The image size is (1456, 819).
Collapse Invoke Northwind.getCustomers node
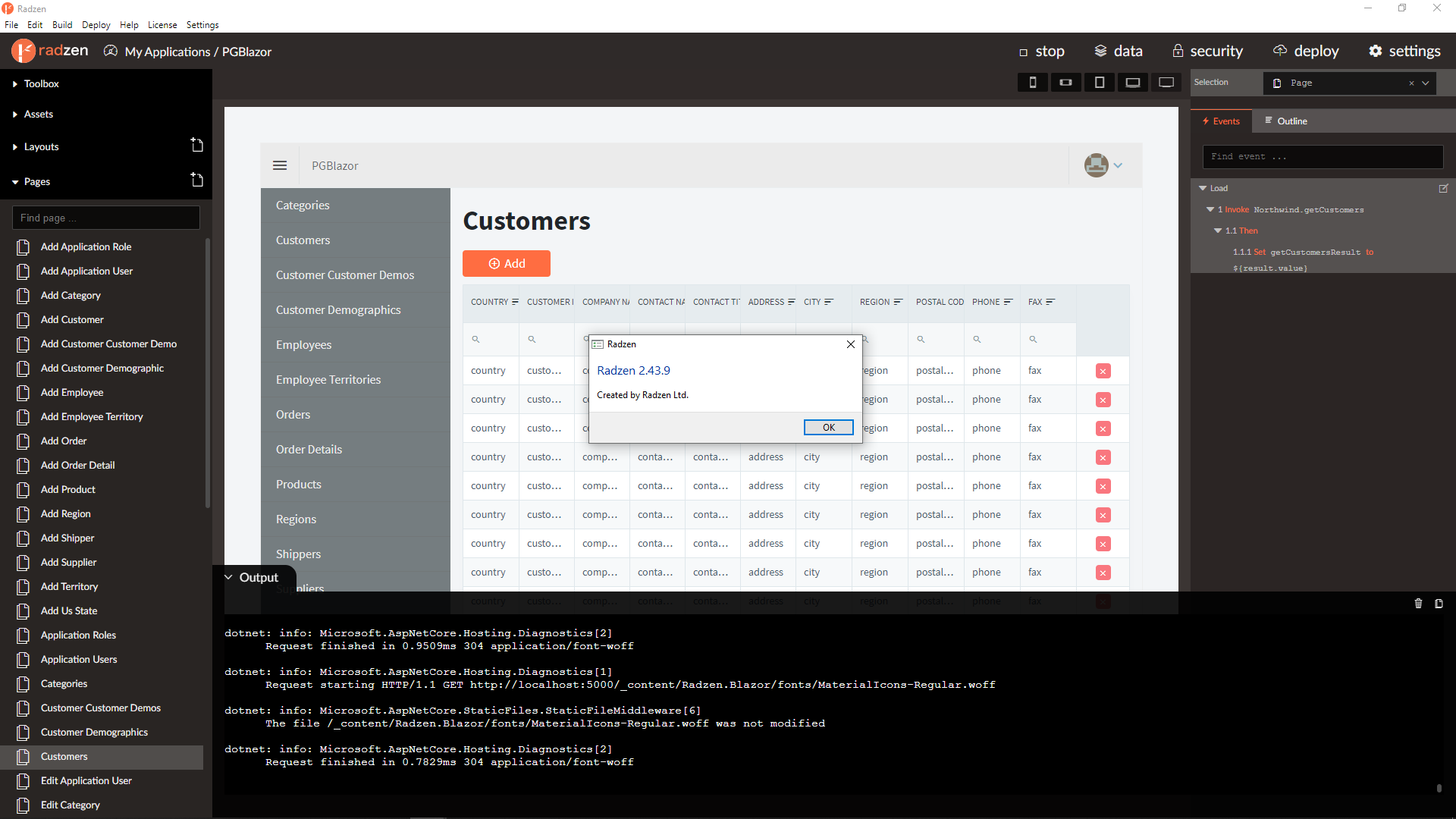click(1210, 209)
